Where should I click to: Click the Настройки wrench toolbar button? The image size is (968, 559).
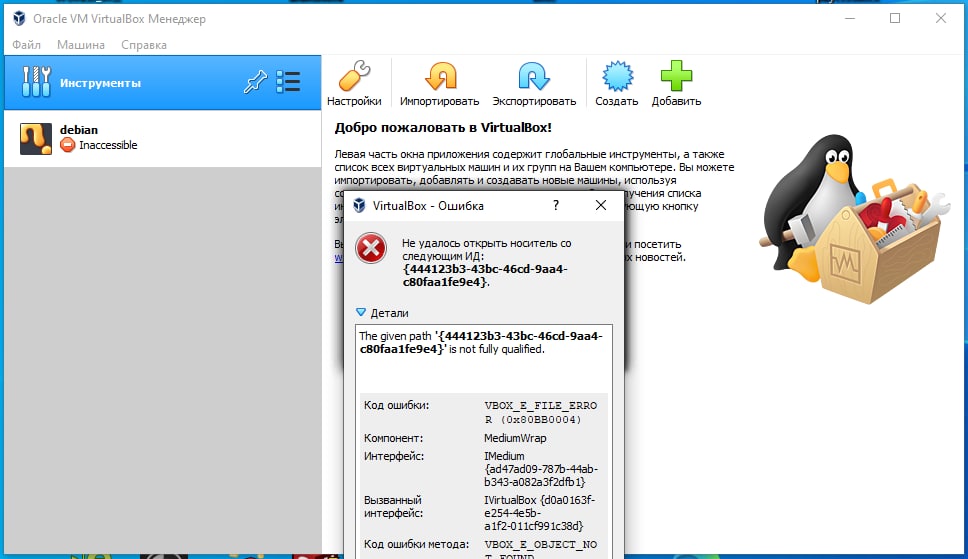pyautogui.click(x=354, y=83)
